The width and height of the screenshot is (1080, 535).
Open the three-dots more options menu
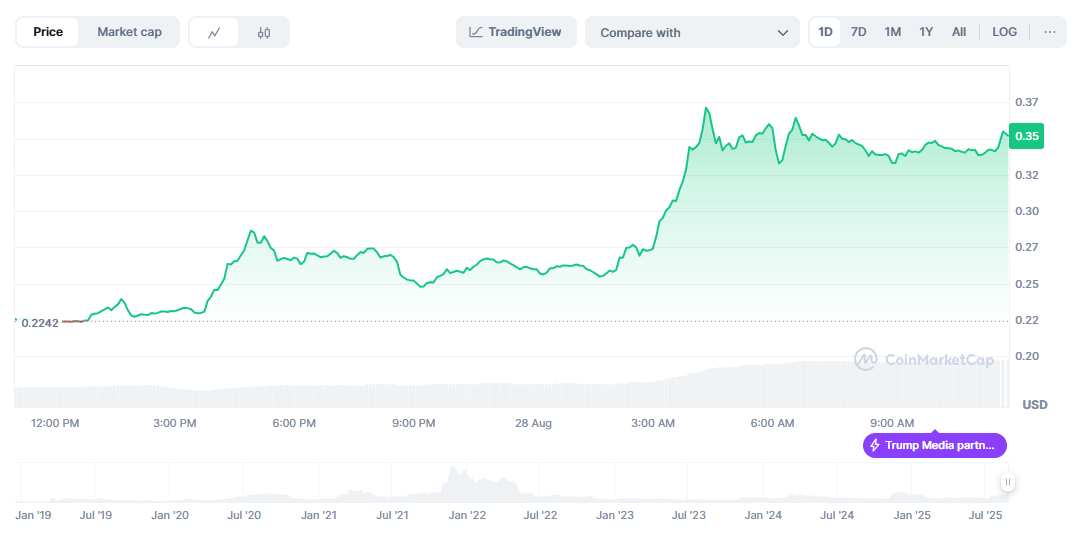pos(1050,32)
